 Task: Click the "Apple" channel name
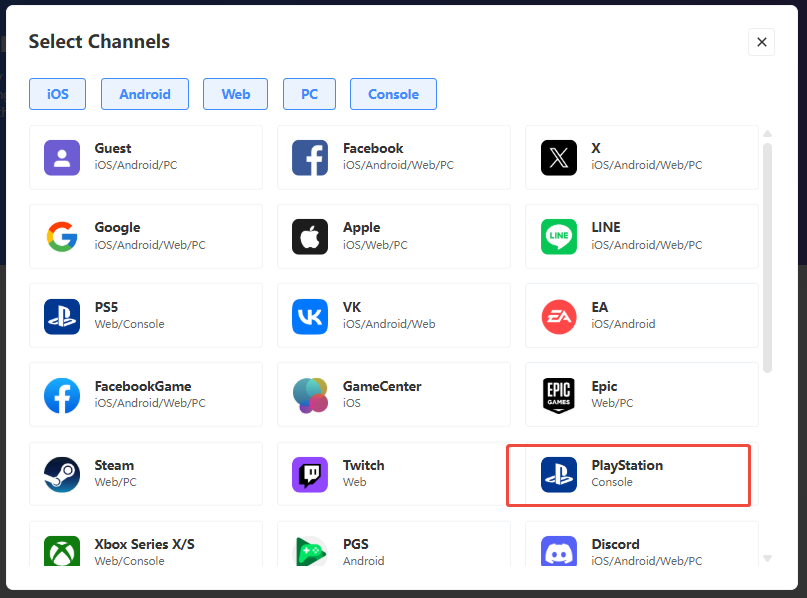pyautogui.click(x=362, y=227)
